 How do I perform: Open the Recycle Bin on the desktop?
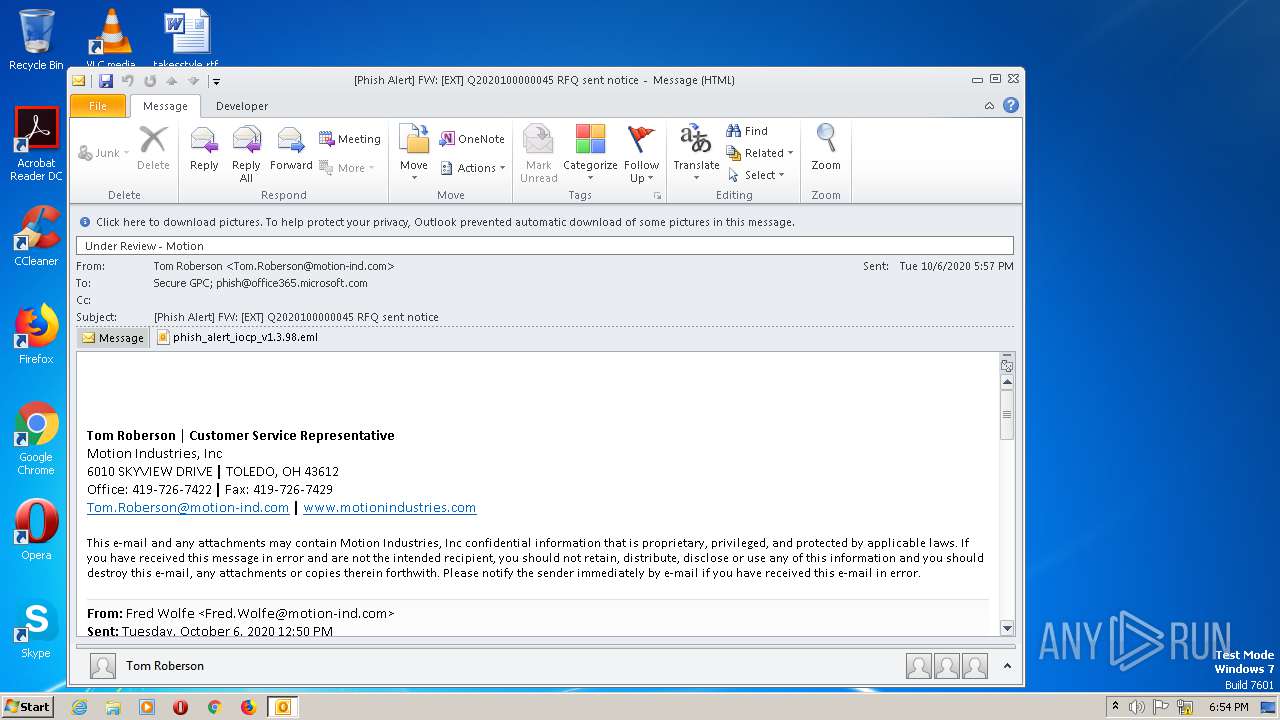(36, 40)
